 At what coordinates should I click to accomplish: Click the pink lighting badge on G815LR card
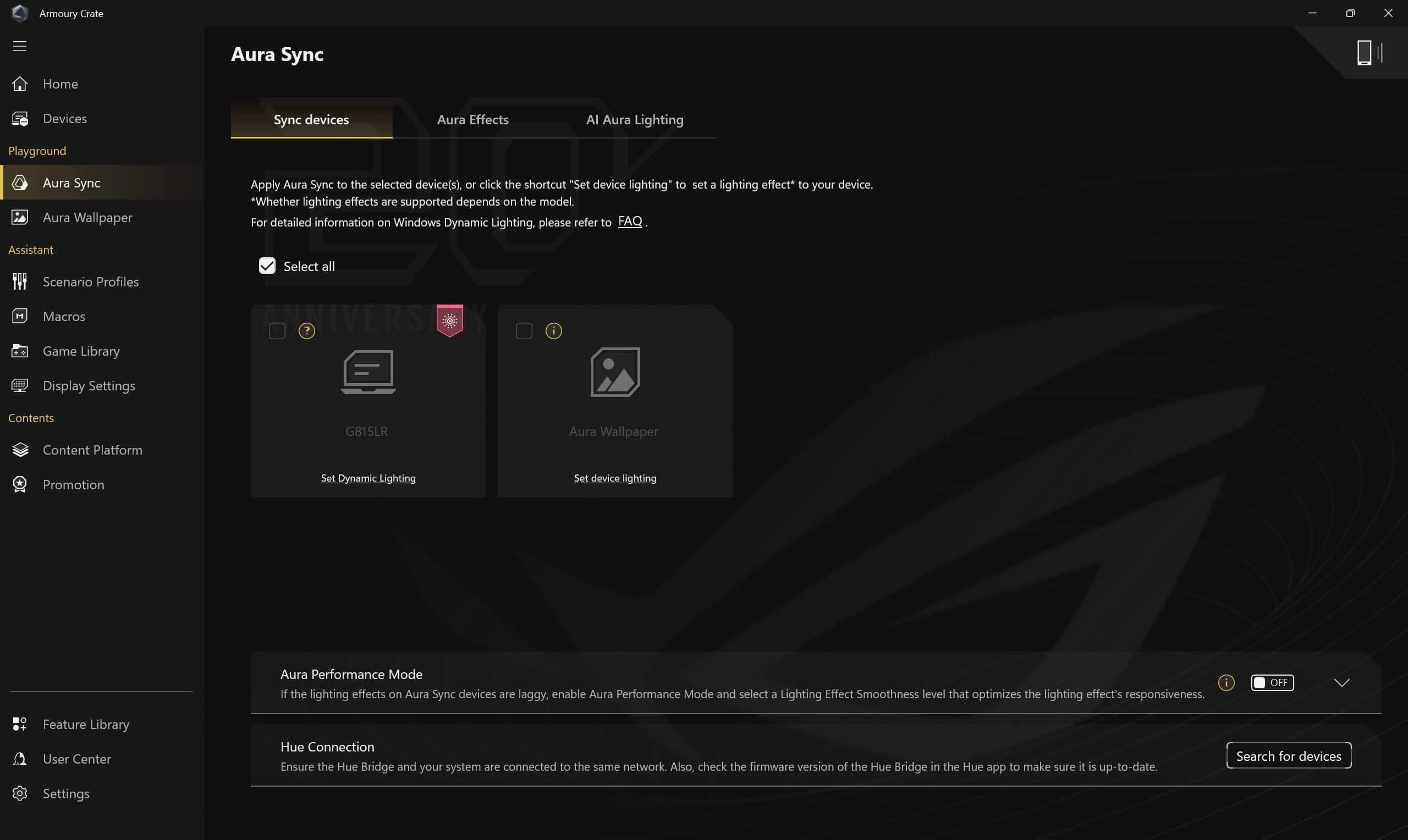[450, 320]
